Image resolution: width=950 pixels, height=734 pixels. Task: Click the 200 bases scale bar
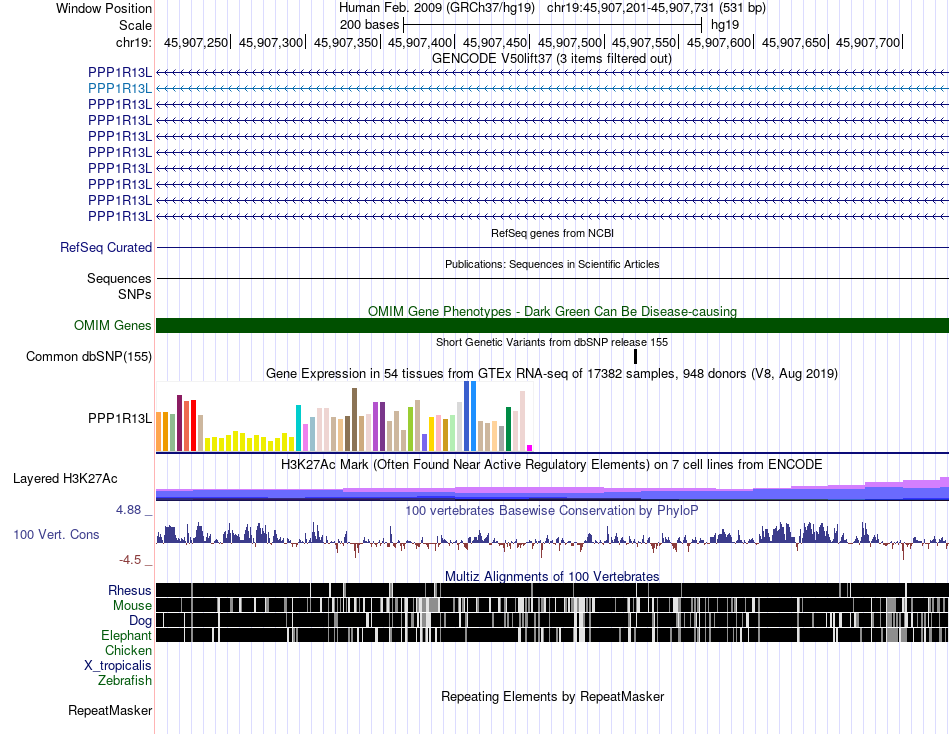(552, 25)
